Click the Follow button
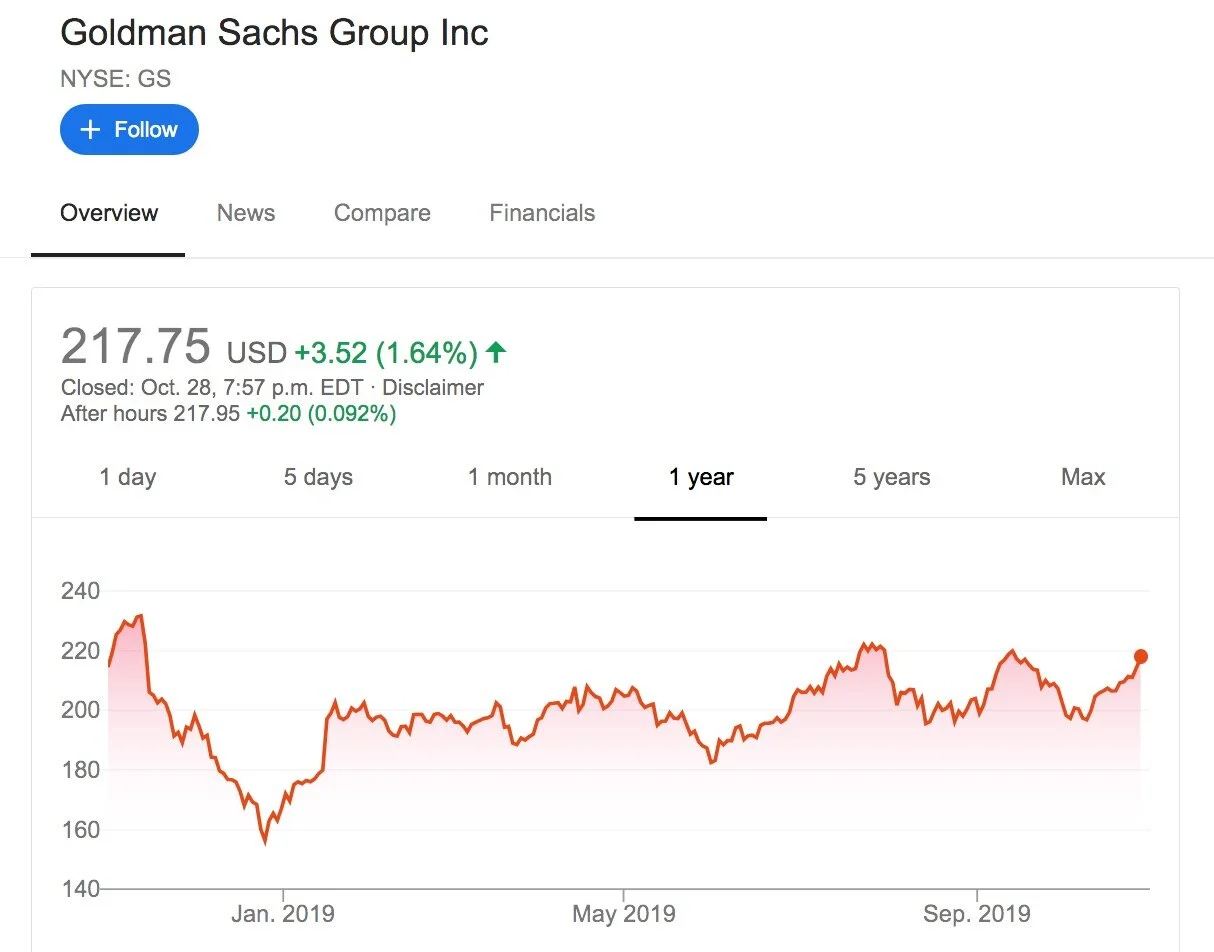Image resolution: width=1214 pixels, height=952 pixels. click(129, 130)
